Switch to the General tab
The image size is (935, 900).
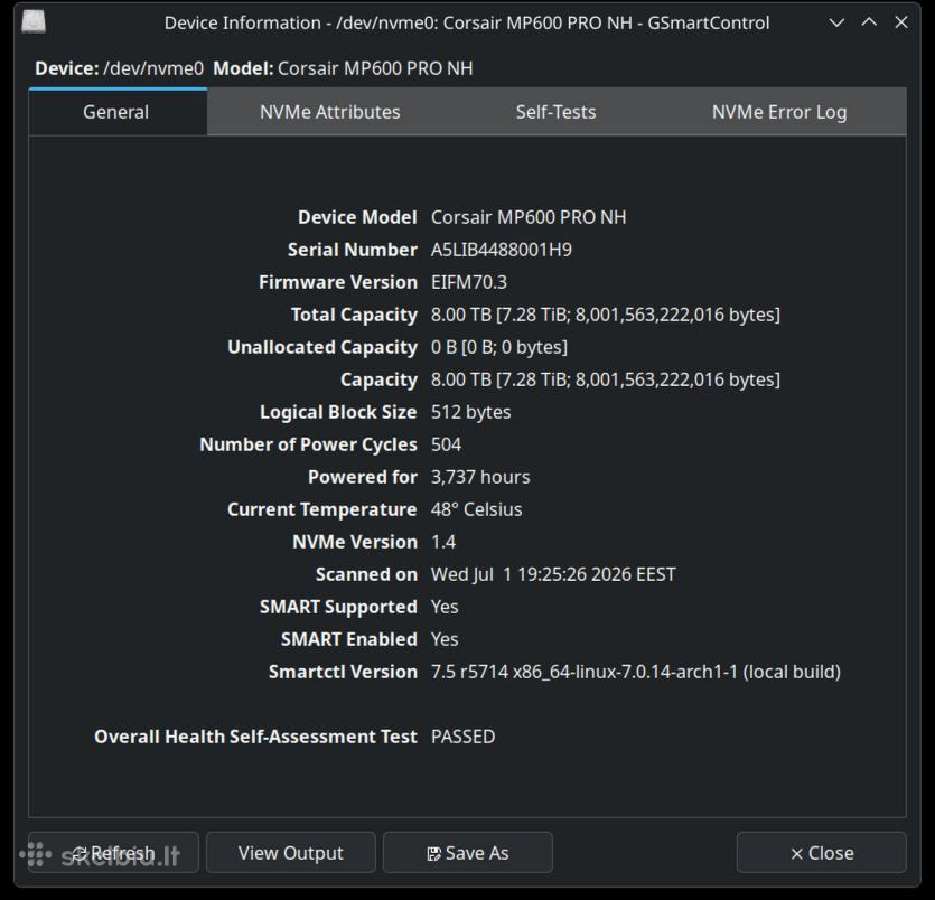click(117, 112)
